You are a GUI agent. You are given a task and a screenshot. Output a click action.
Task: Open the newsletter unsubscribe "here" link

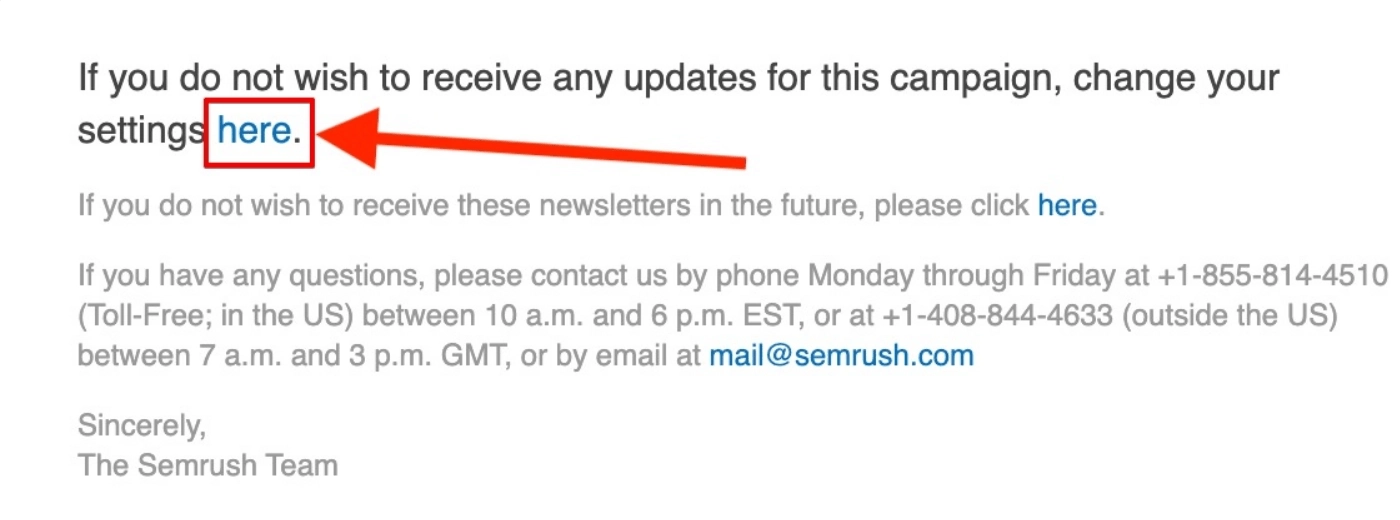(x=1067, y=207)
